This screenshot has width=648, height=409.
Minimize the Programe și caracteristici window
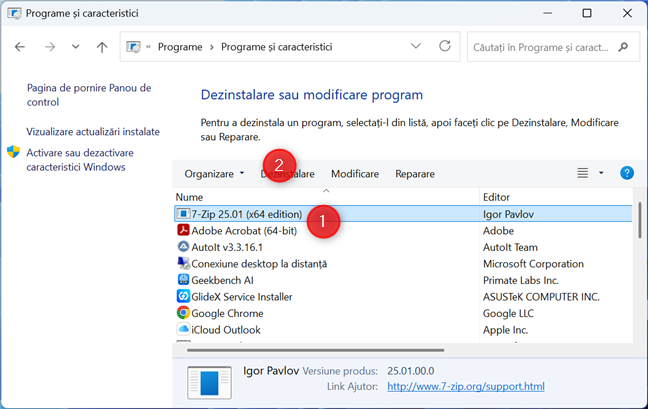[x=548, y=13]
